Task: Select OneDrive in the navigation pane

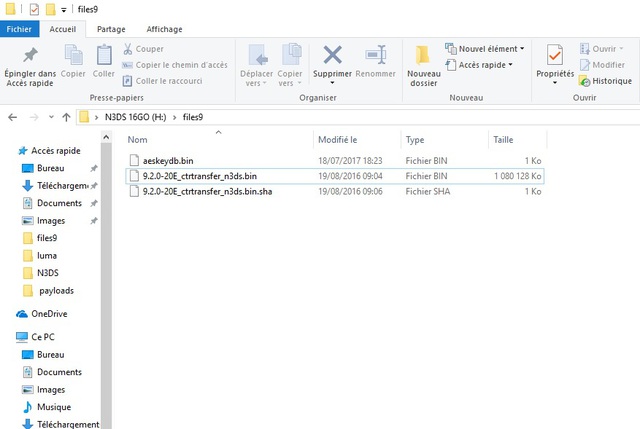Action: 49,313
